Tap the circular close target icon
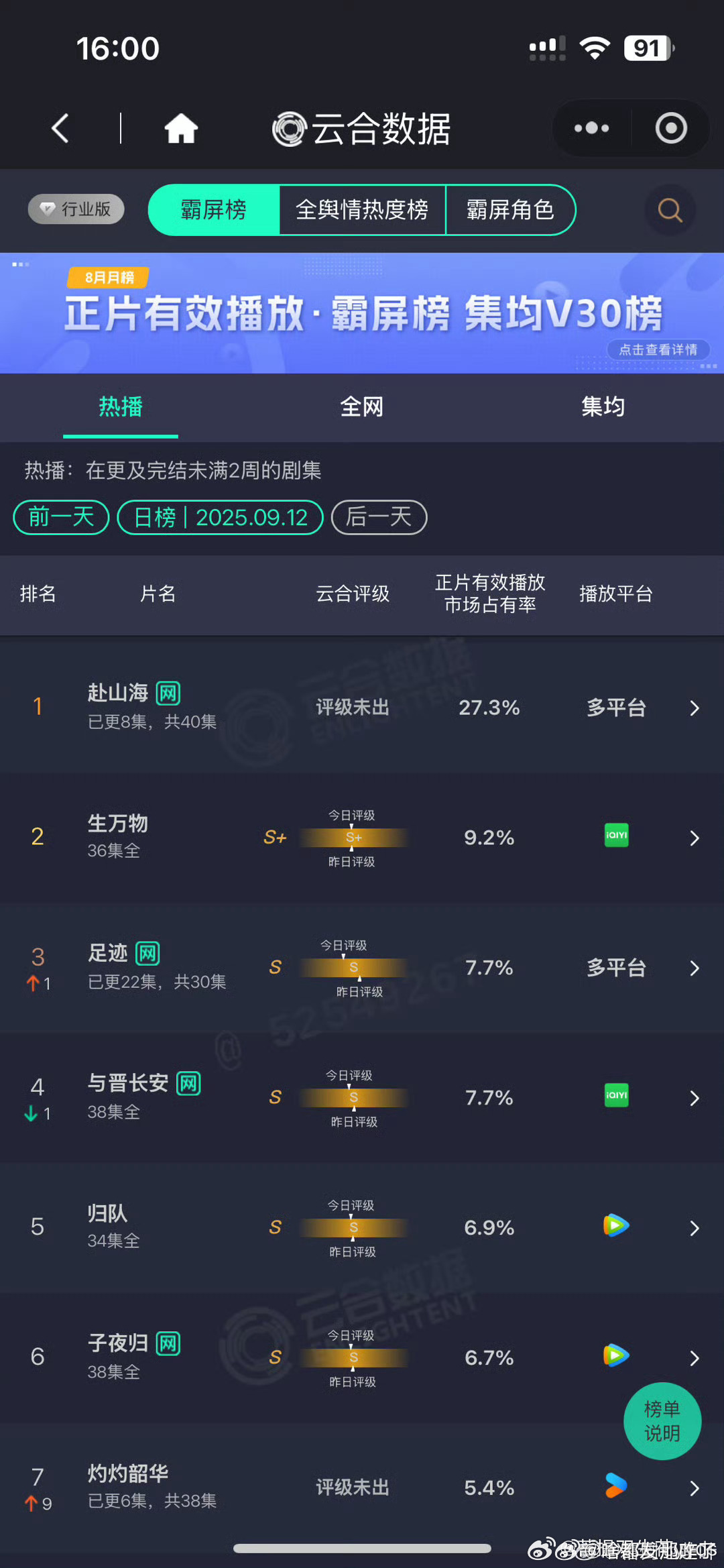The width and height of the screenshot is (724, 1568). coord(671,128)
